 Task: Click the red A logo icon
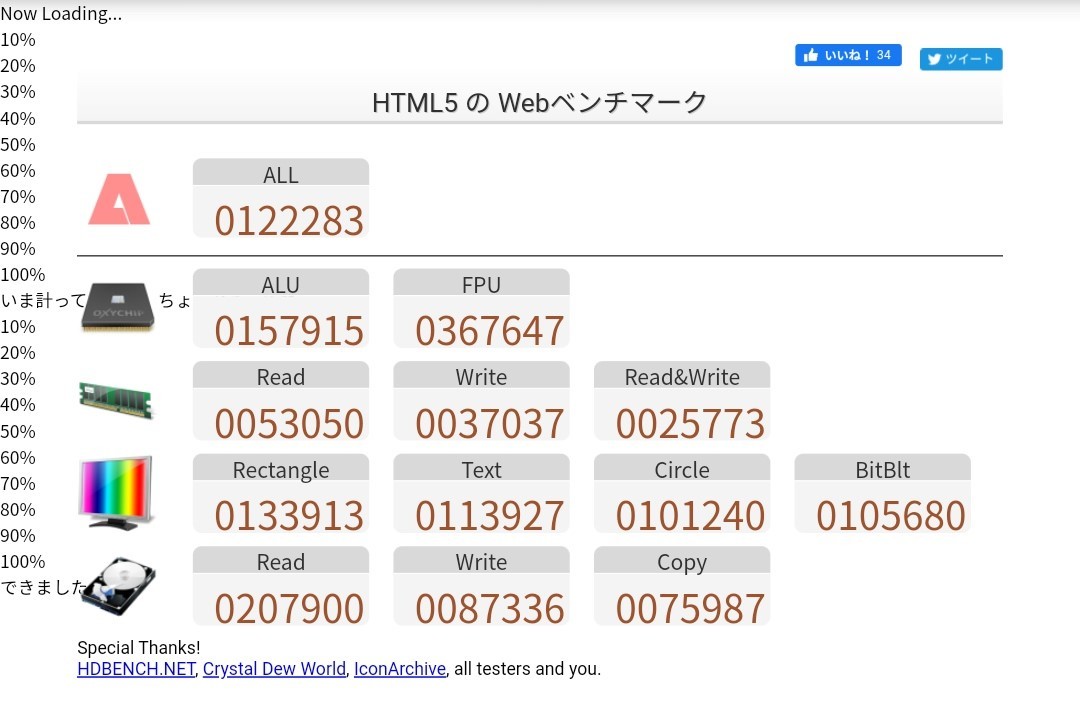[x=118, y=198]
